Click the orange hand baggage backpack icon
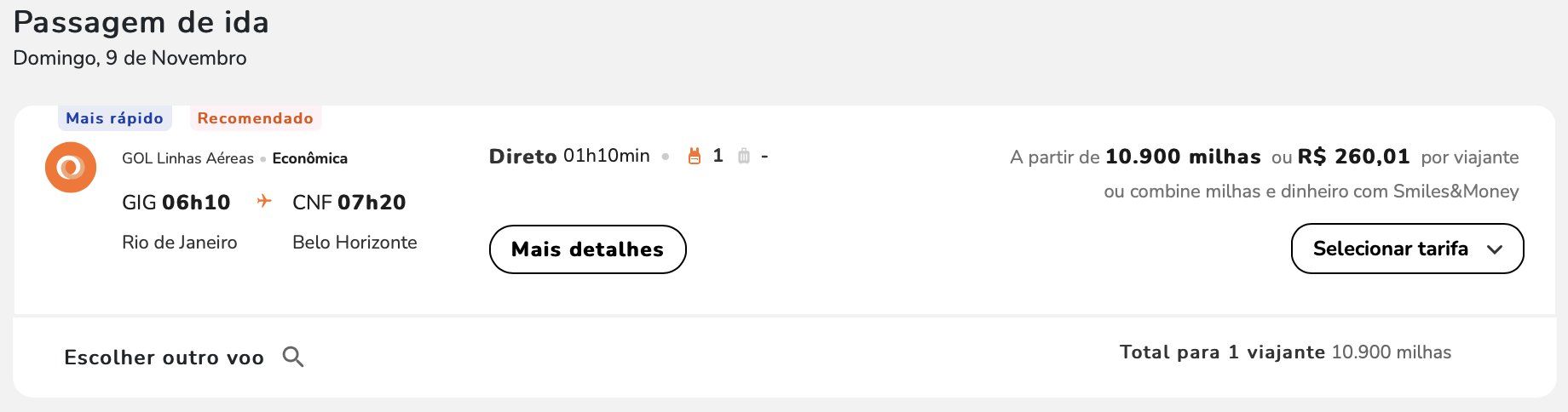 pos(695,156)
